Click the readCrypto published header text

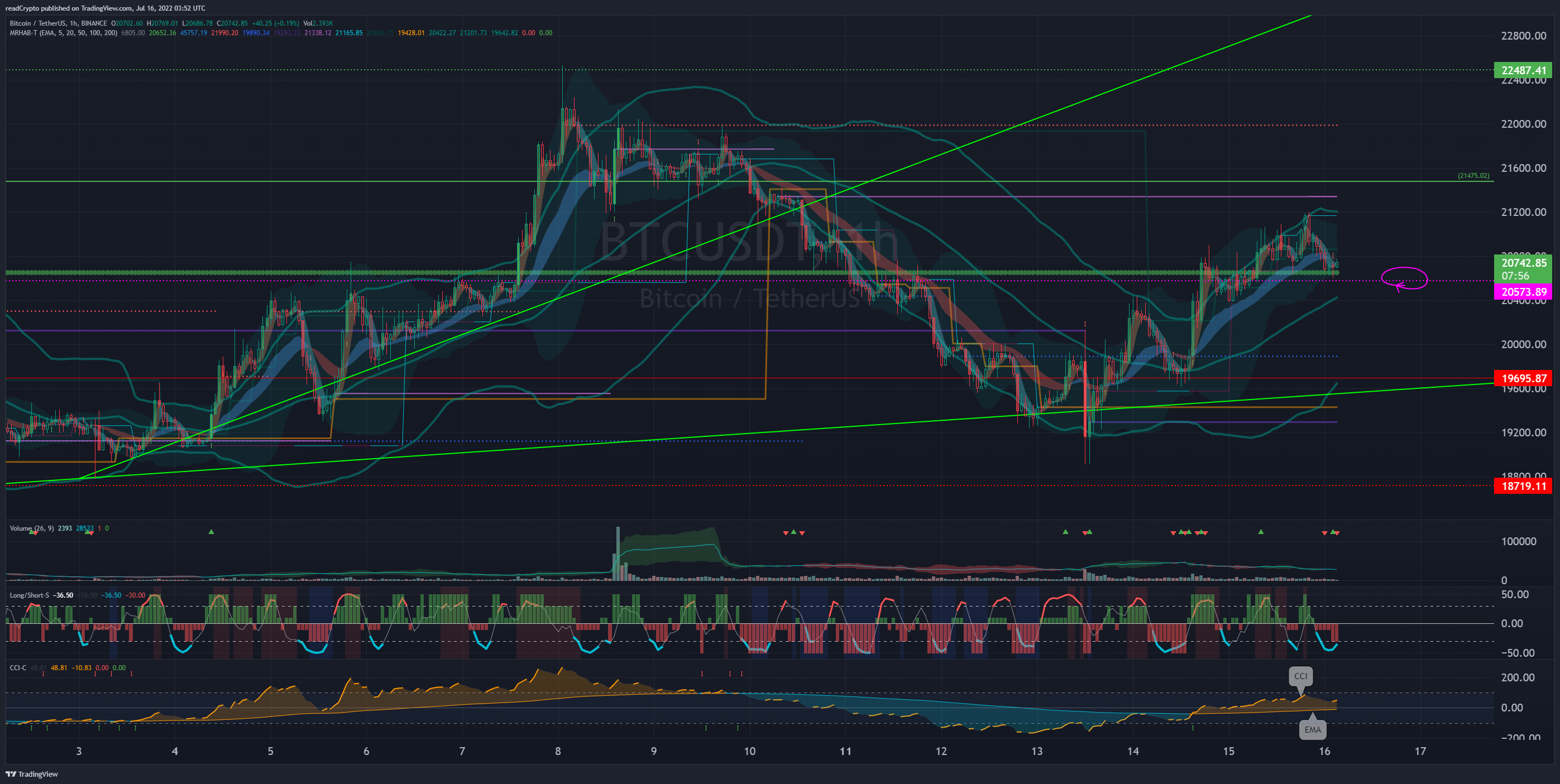[105, 8]
